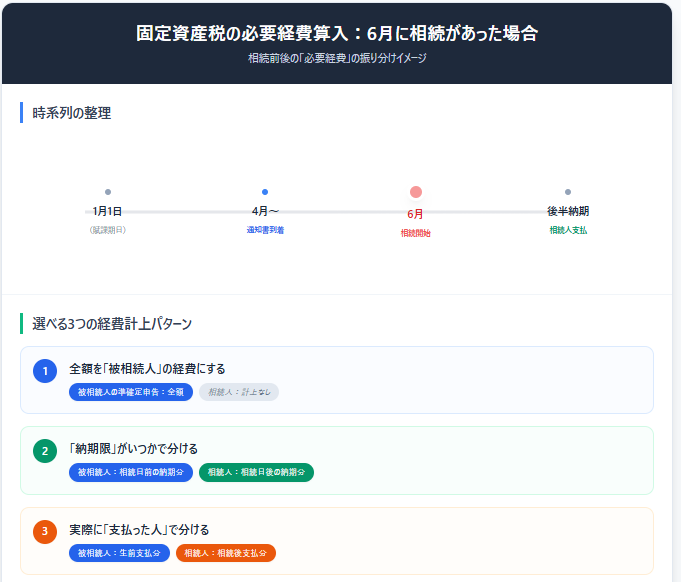Click the orange circle numbered 3
The width and height of the screenshot is (681, 582).
(45, 531)
